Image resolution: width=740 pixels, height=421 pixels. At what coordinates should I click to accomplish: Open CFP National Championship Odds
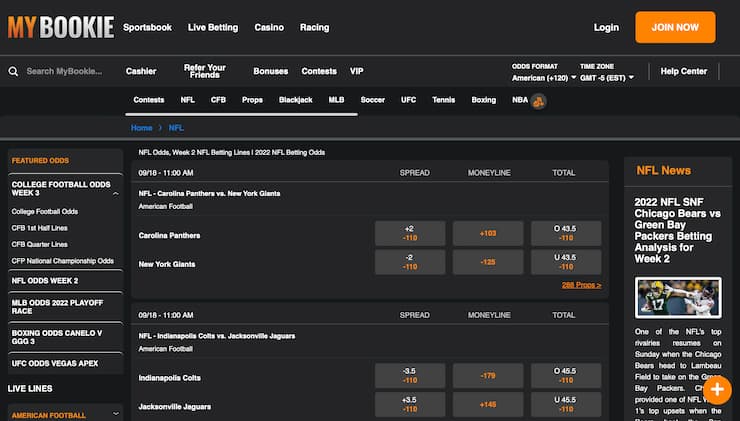click(63, 261)
